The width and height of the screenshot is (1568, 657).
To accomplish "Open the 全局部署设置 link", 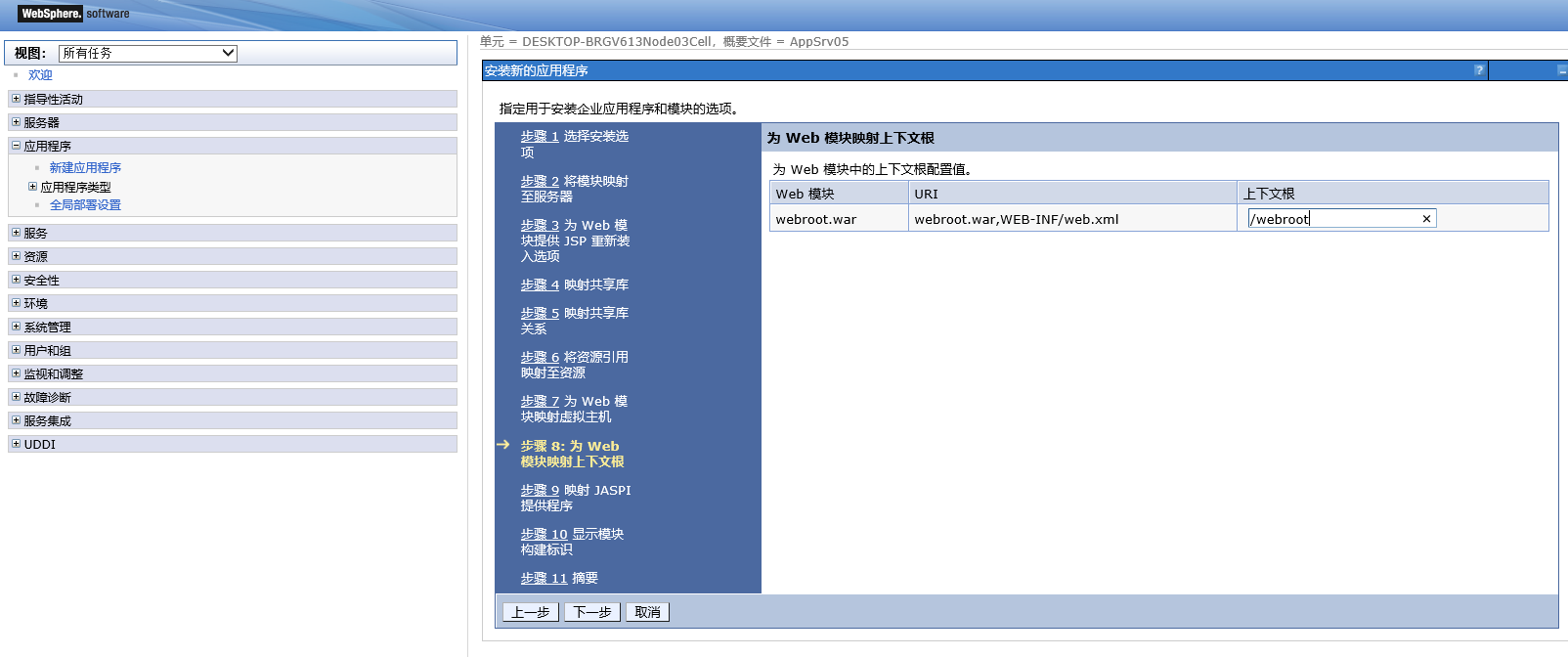I will [x=85, y=205].
